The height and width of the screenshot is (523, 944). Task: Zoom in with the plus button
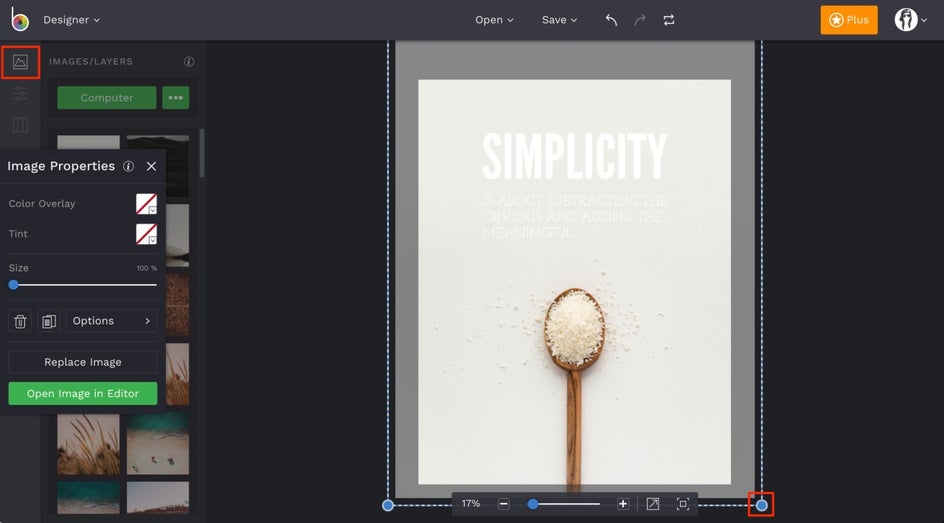coord(623,504)
